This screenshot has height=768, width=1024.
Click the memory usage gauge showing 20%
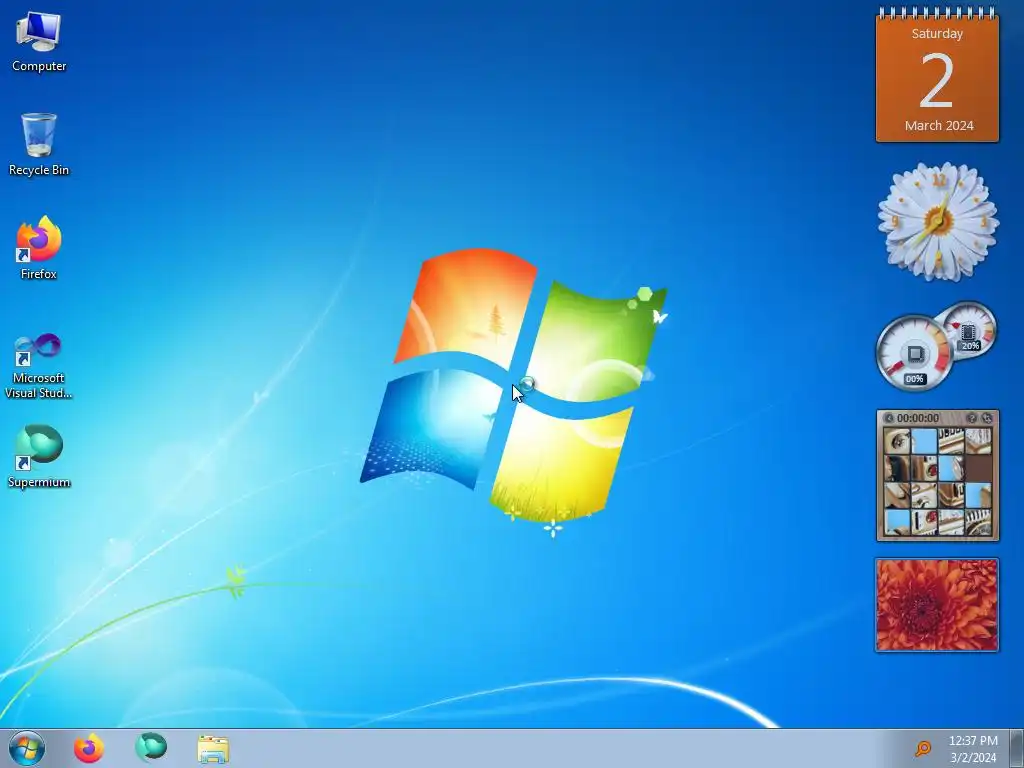coord(969,331)
